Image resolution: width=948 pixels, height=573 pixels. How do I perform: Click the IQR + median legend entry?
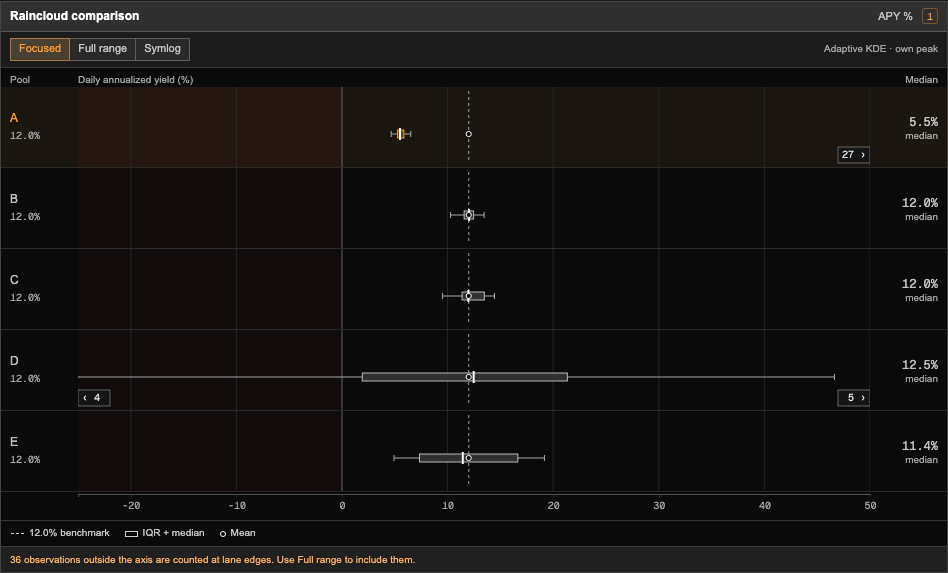164,533
